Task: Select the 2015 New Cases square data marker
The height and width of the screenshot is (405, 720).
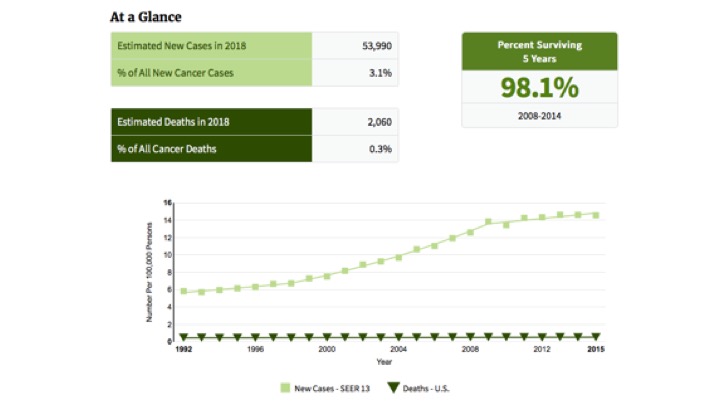Action: click(x=596, y=215)
